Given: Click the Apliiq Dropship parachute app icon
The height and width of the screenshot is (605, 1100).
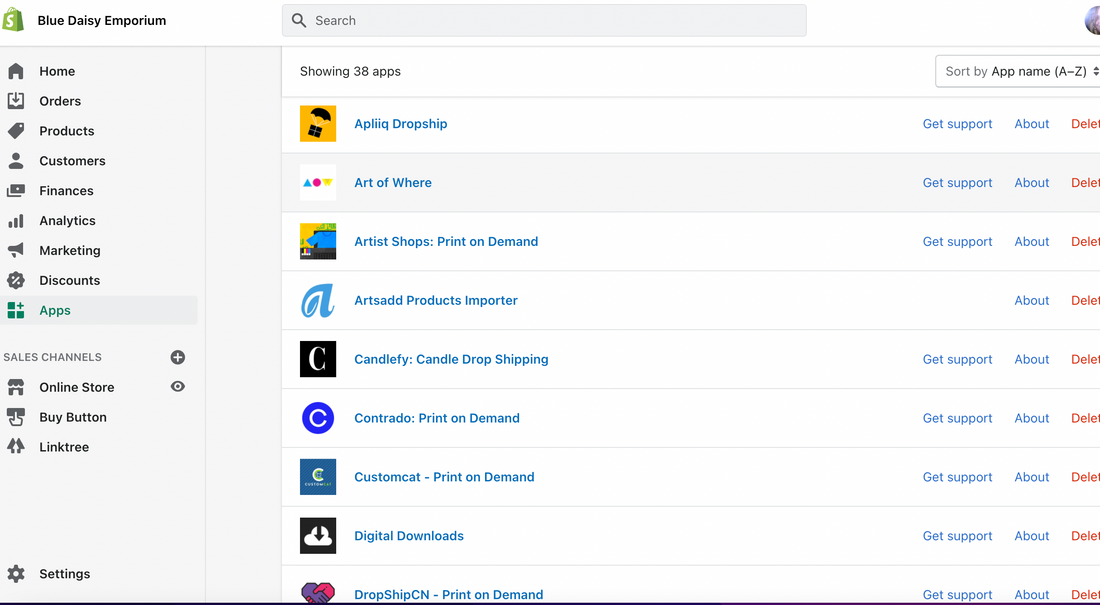Looking at the screenshot, I should click(x=318, y=124).
